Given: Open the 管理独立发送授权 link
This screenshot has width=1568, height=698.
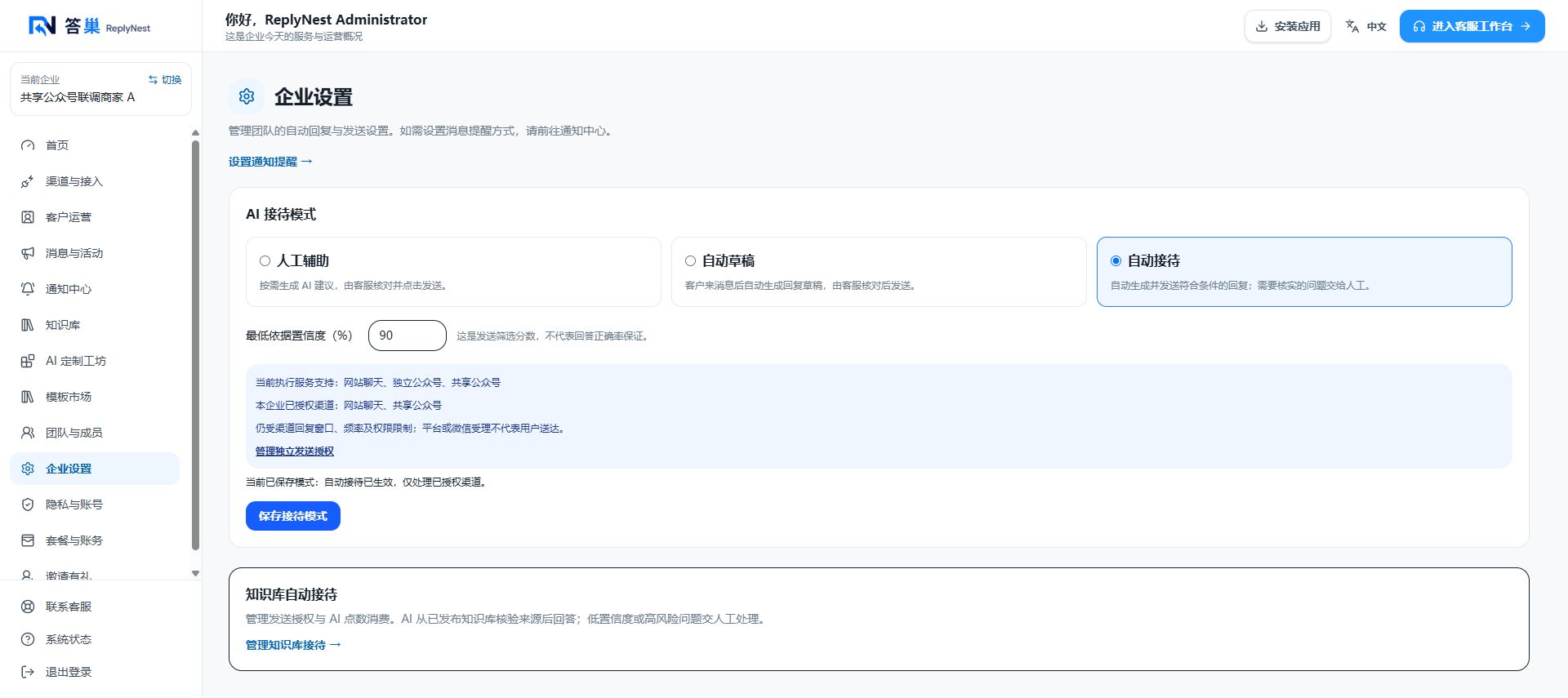Looking at the screenshot, I should 295,451.
